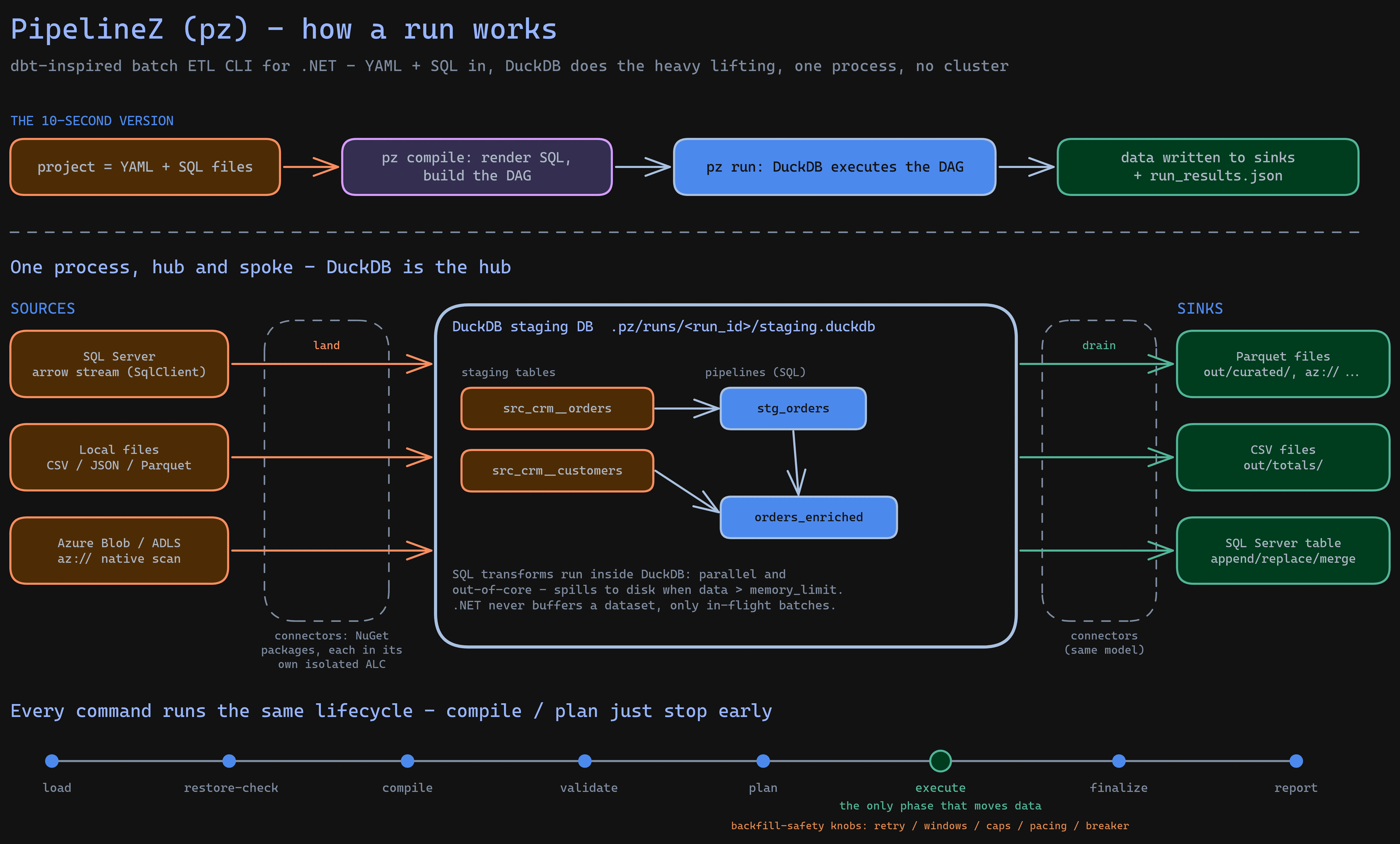The image size is (1400, 844).
Task: Select the validate lifecycle dot
Action: click(584, 761)
